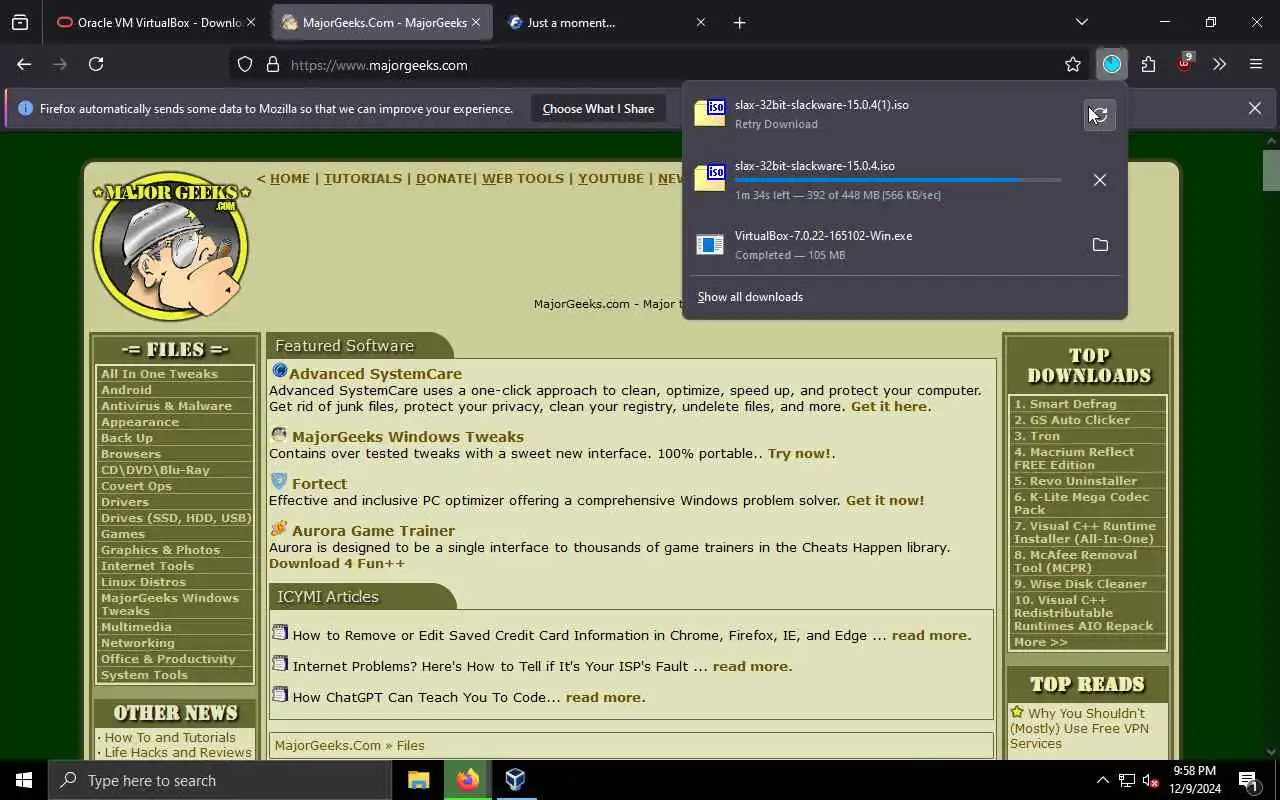The height and width of the screenshot is (800, 1280).
Task: Open File Explorer from the taskbar
Action: (419, 780)
